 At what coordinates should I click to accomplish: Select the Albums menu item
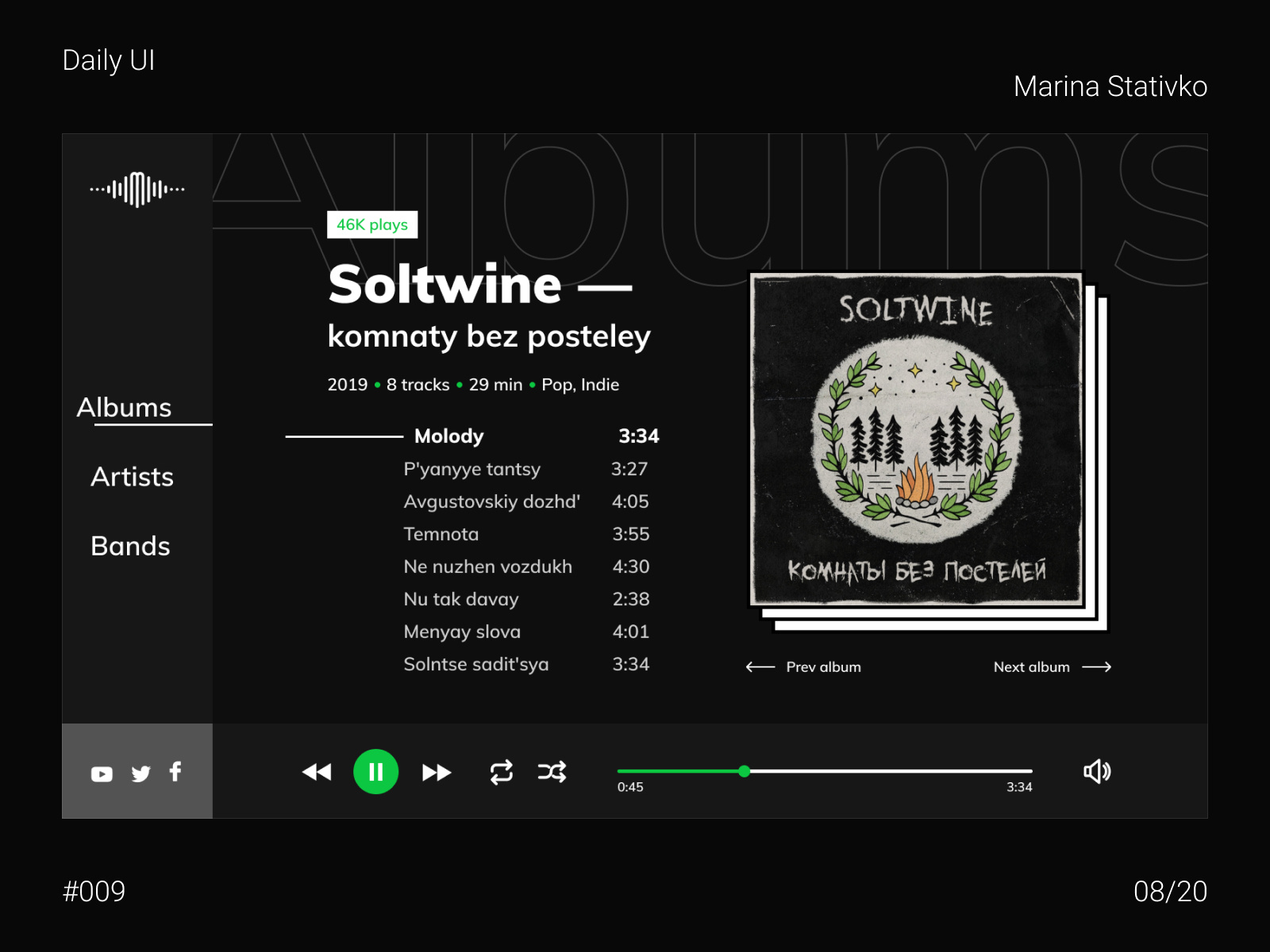coord(124,408)
